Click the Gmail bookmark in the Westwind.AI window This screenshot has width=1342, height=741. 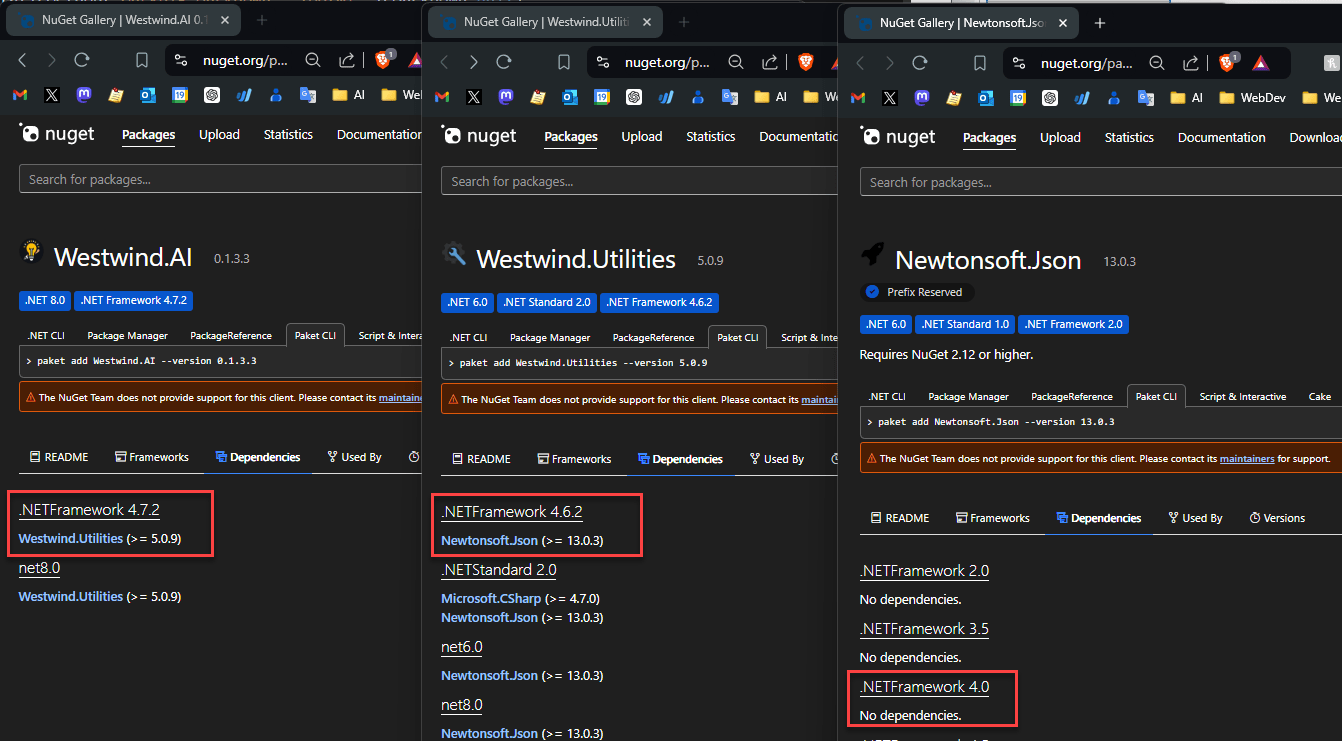click(20, 95)
